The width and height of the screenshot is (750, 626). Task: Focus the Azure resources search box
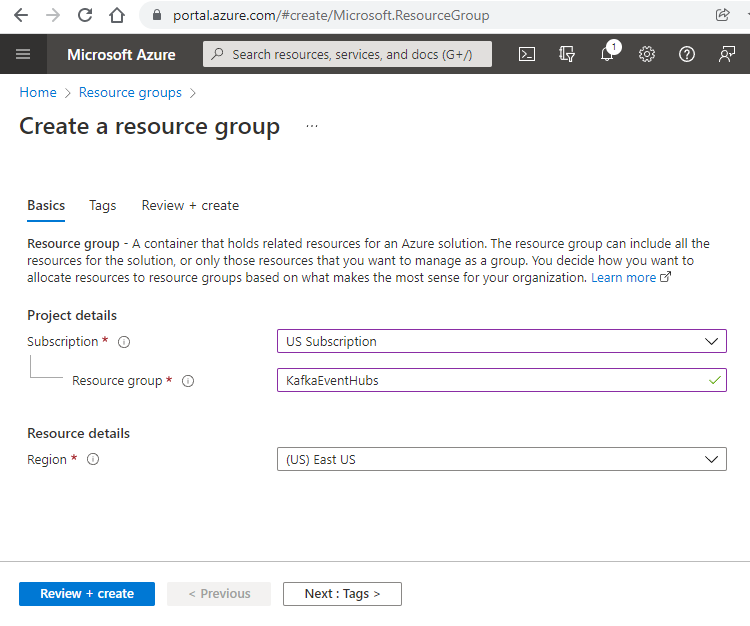click(347, 54)
